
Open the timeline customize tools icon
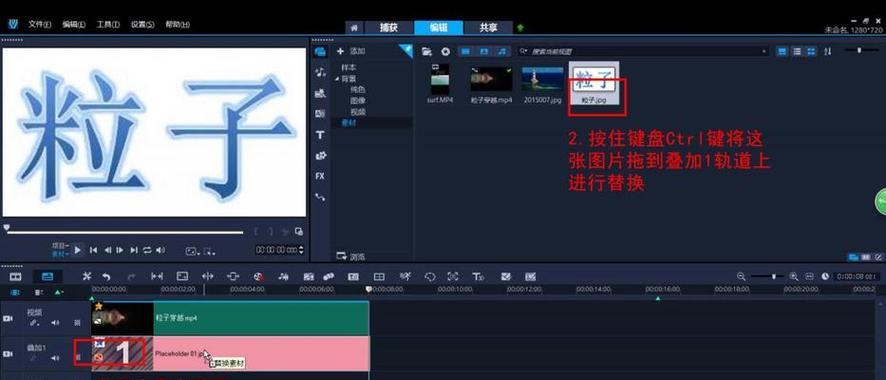coord(86,277)
